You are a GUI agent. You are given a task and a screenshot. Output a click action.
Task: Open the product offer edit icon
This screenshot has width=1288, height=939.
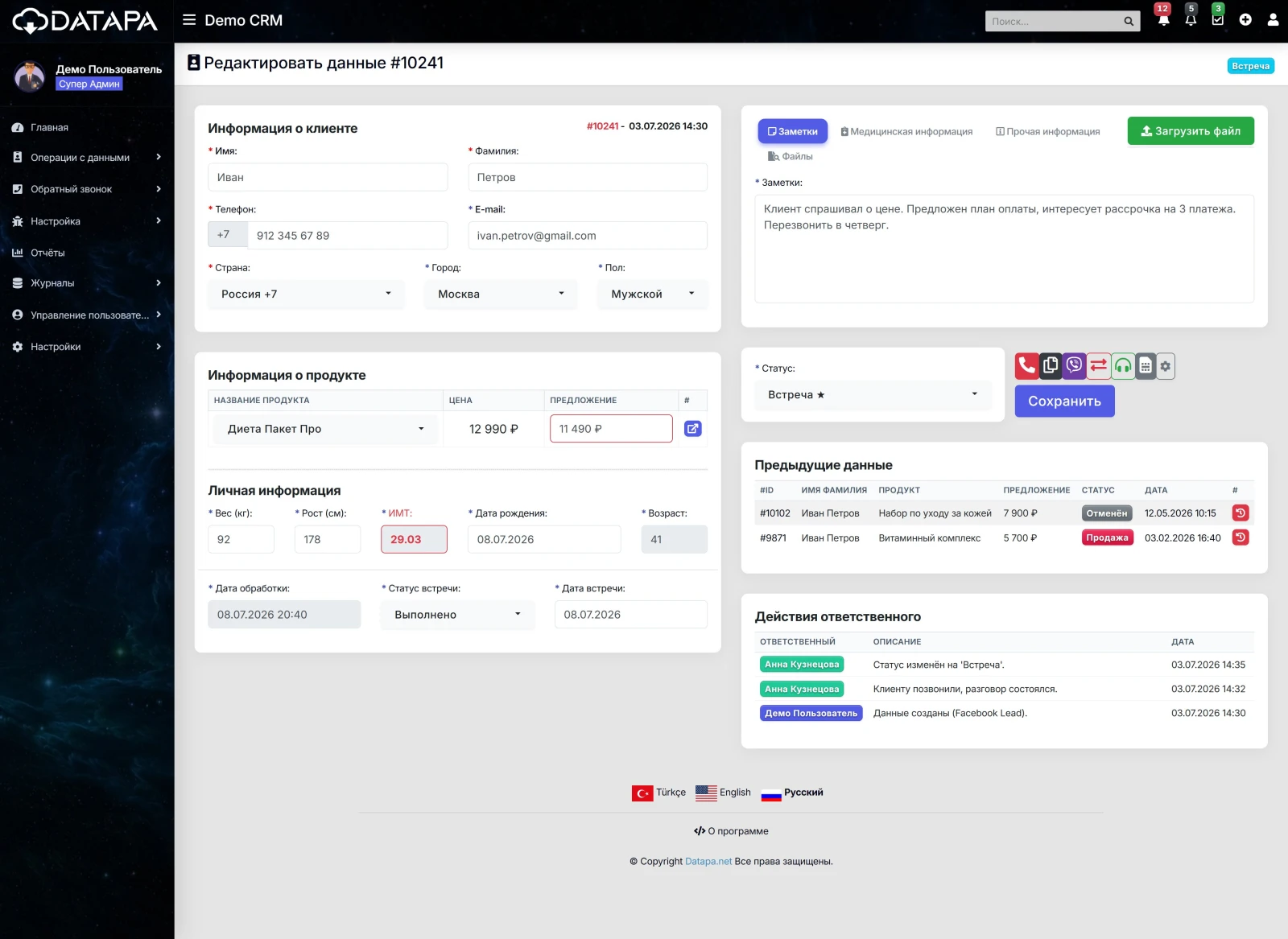point(692,429)
